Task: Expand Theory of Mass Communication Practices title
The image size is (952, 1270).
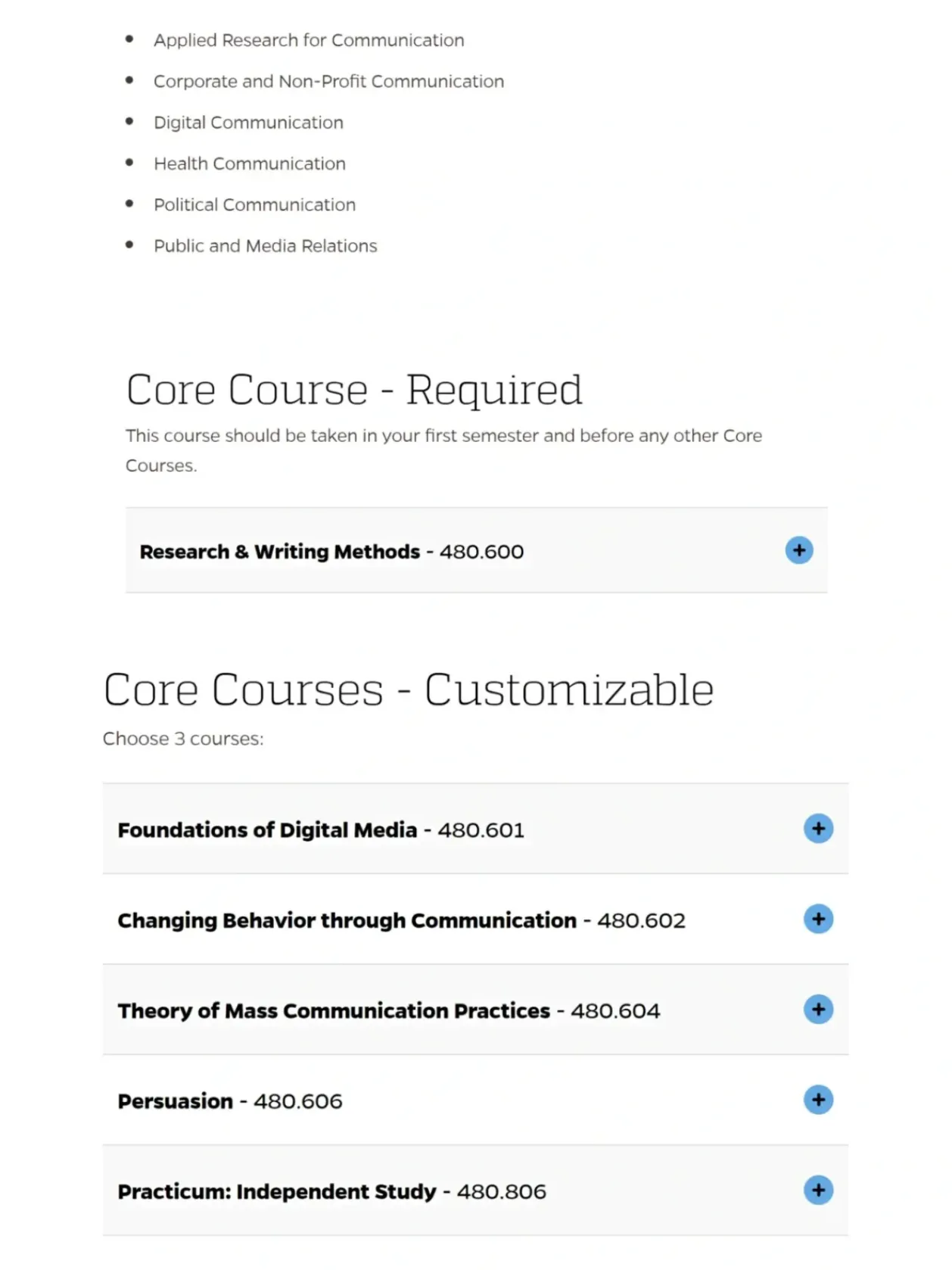Action: pos(388,1011)
